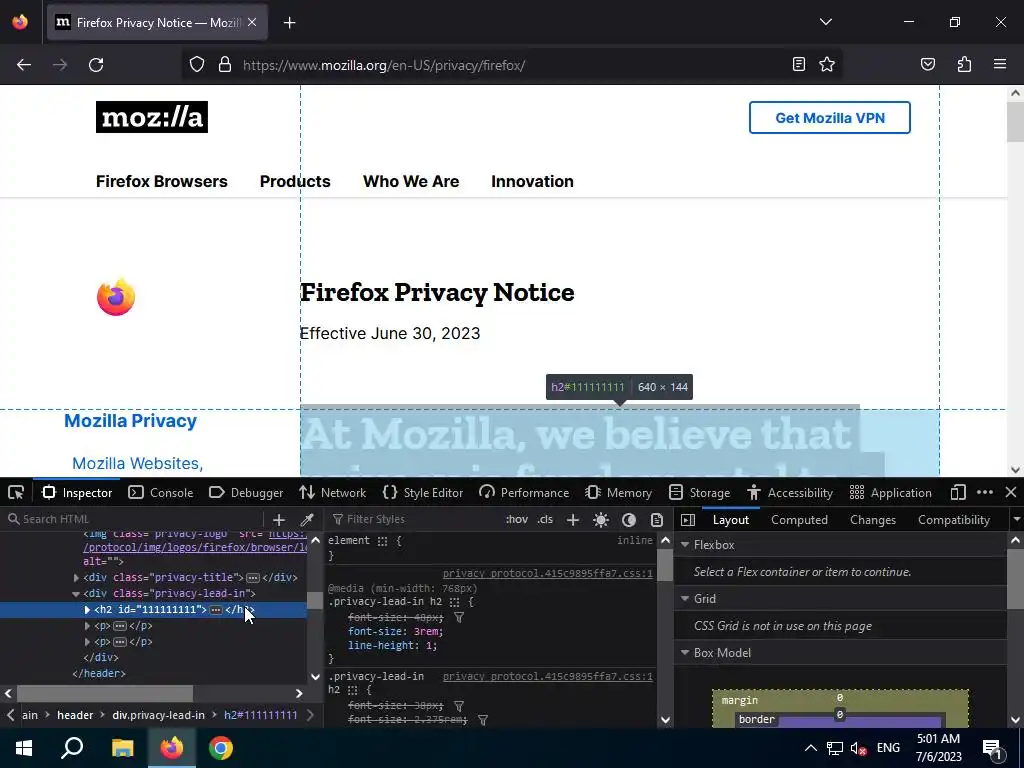Viewport: 1024px width, 768px height.
Task: Expand the h2 id="111111111" node
Action: click(87, 609)
